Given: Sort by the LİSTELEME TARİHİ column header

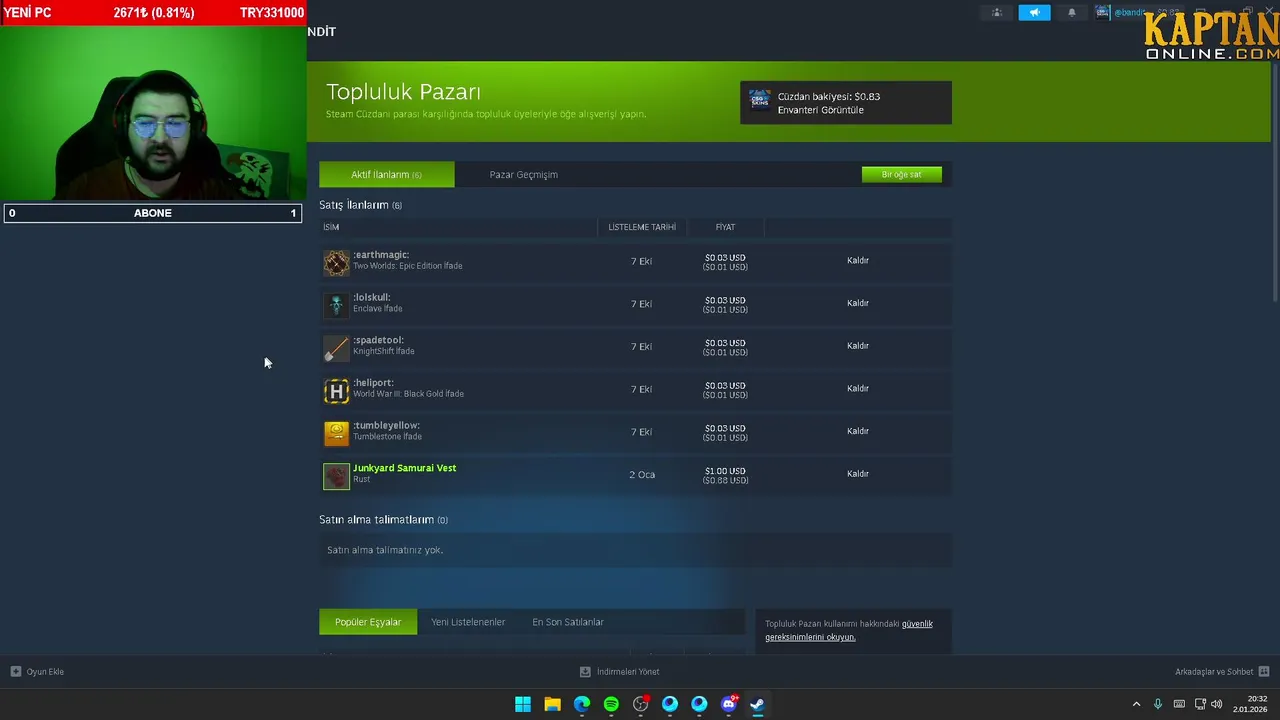Looking at the screenshot, I should tap(642, 227).
